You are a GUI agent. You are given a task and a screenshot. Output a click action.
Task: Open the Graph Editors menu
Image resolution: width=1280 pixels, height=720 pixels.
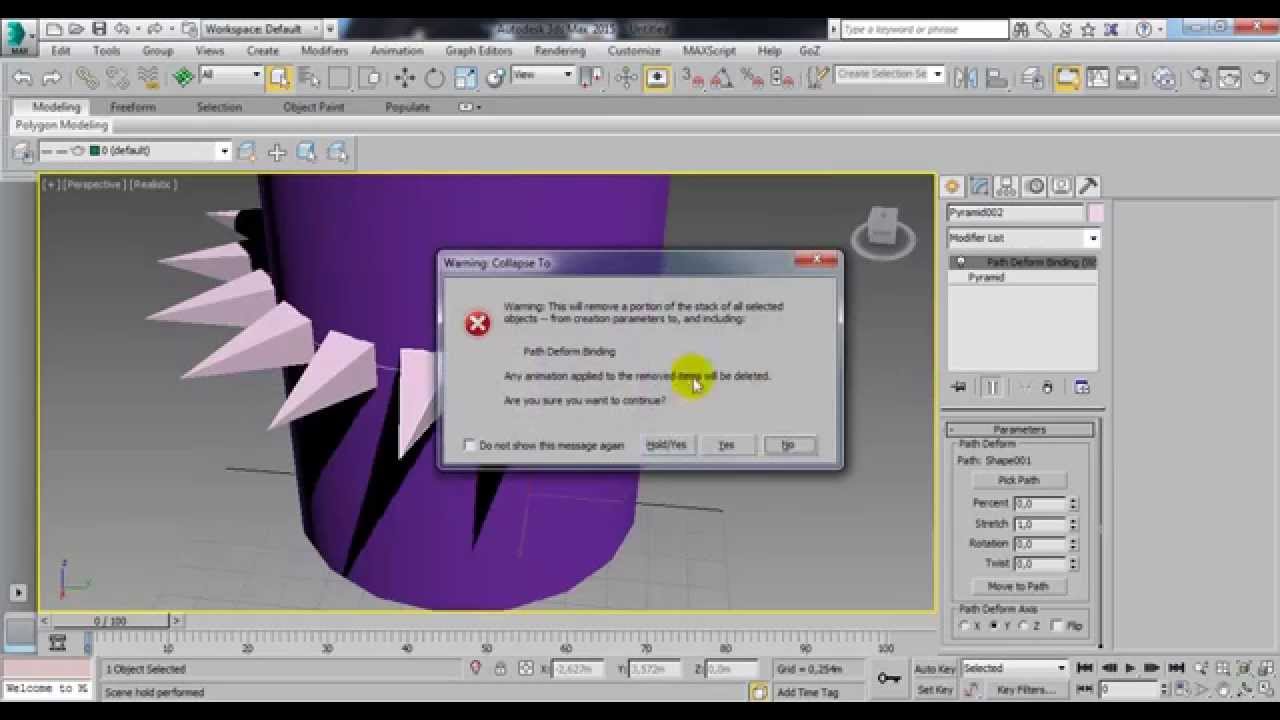[x=479, y=50]
